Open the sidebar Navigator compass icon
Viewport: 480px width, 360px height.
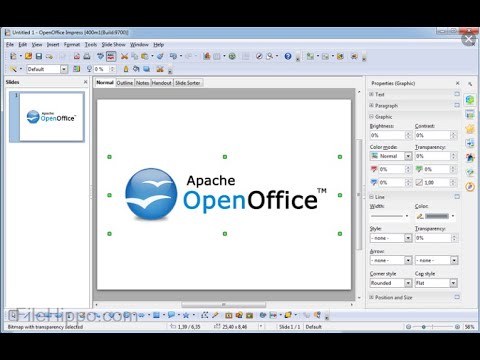click(470, 186)
